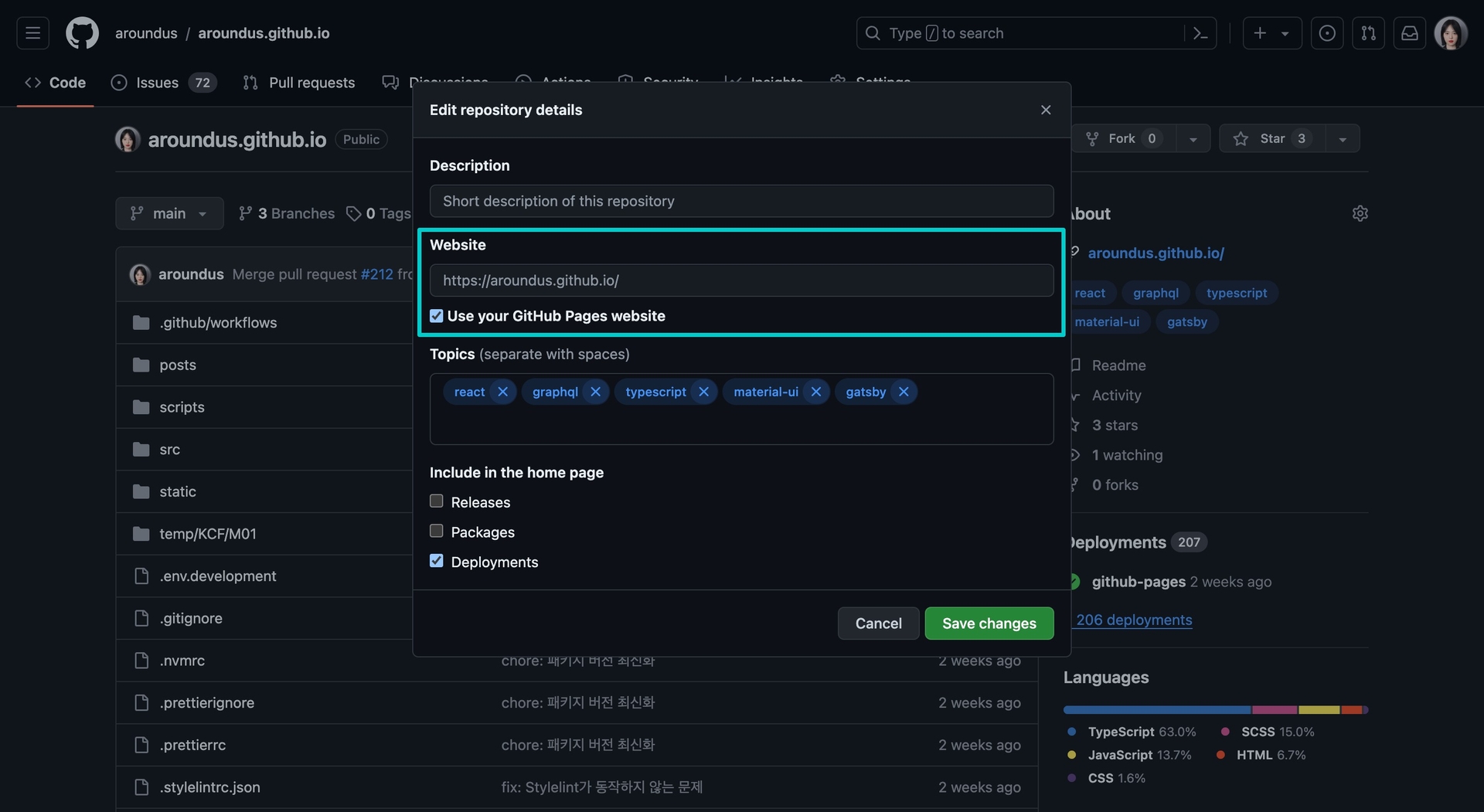Image resolution: width=1484 pixels, height=812 pixels.
Task: Disable the Deployments checkbox
Action: pyautogui.click(x=437, y=562)
